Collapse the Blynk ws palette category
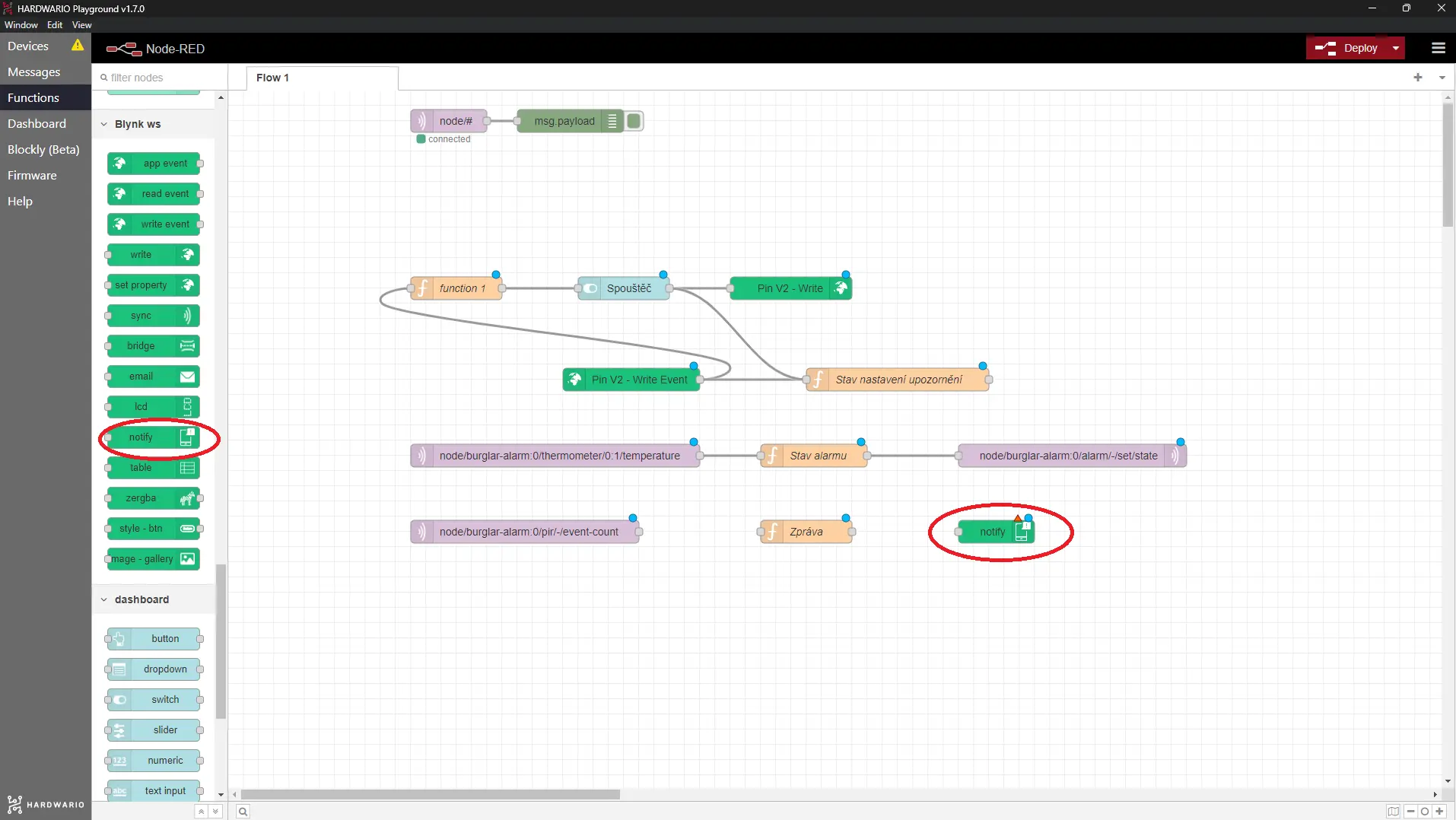The image size is (1456, 820). [104, 124]
